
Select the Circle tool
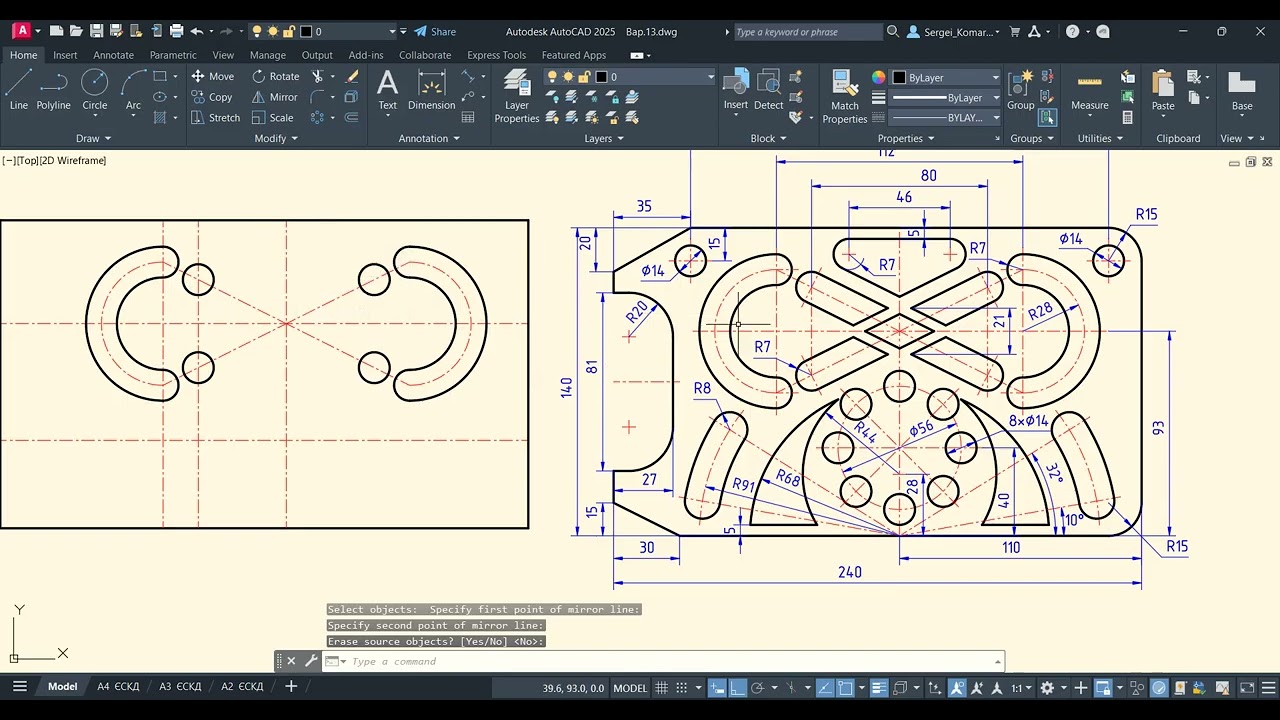point(95,89)
